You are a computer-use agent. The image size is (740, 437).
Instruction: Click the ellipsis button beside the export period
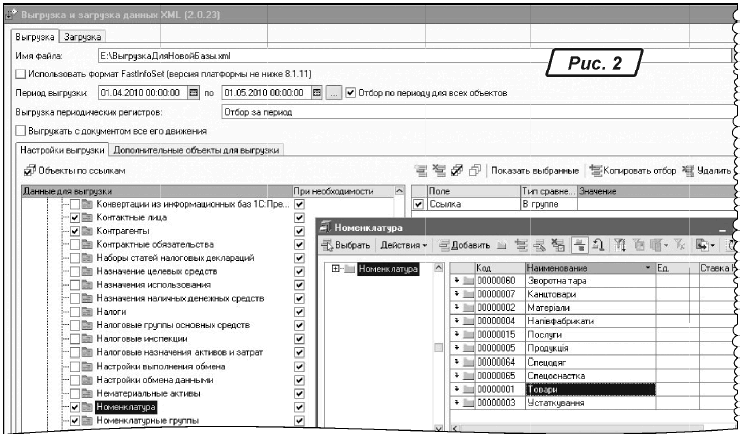[334, 93]
